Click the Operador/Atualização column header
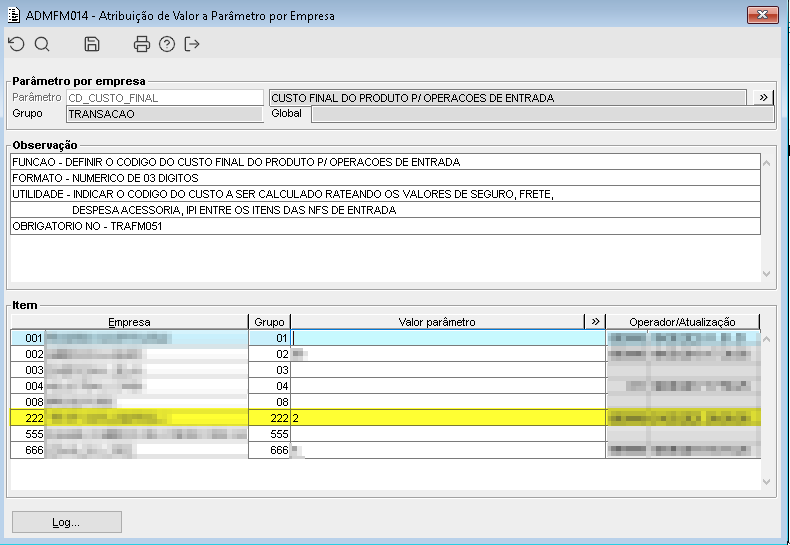Screen dimensions: 790x545 coord(682,322)
